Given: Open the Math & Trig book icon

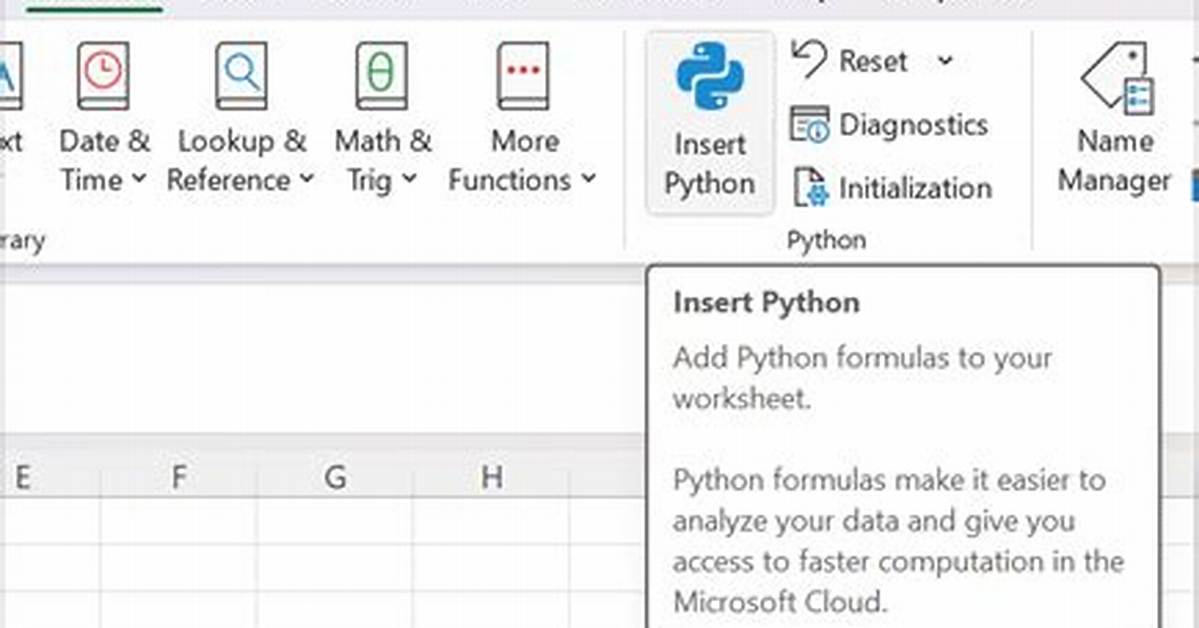Looking at the screenshot, I should [x=382, y=76].
